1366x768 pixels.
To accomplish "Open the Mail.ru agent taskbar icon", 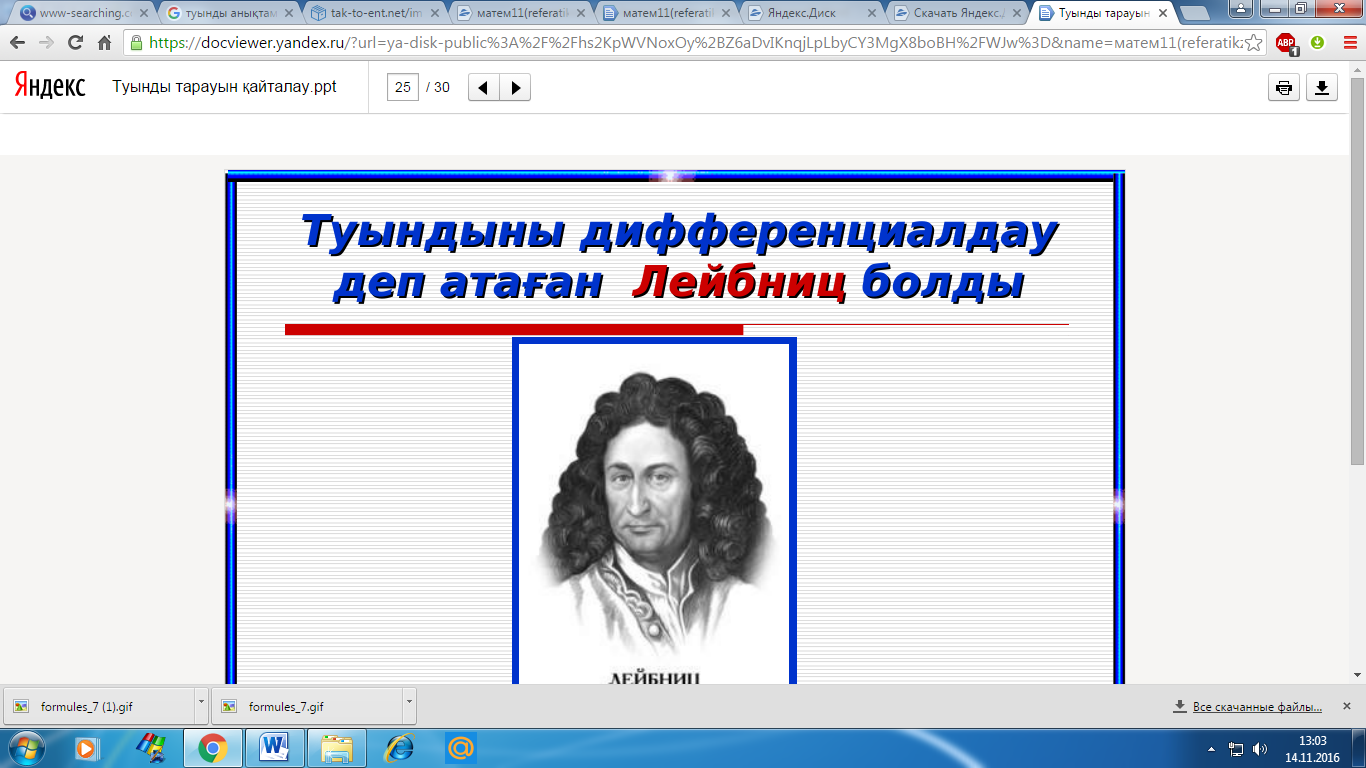I will pyautogui.click(x=461, y=748).
